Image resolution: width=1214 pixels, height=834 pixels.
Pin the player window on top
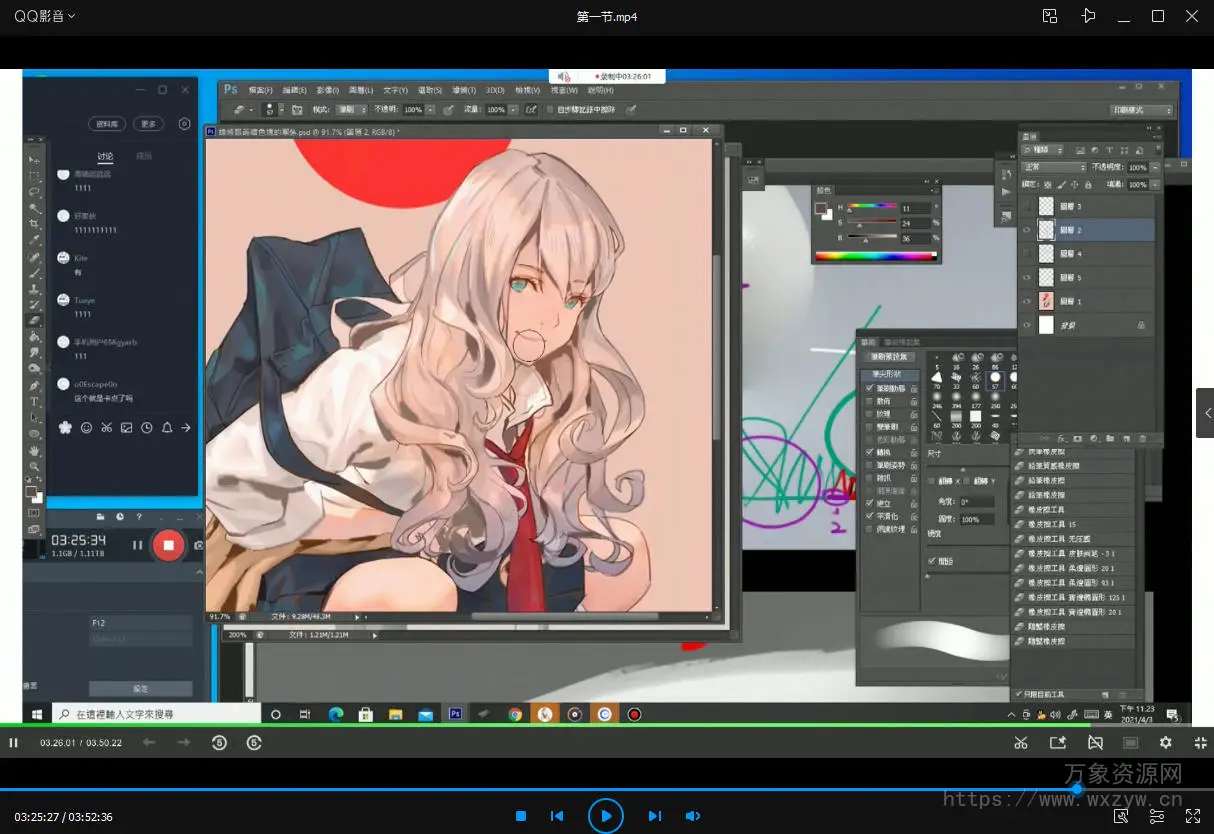coord(1088,16)
